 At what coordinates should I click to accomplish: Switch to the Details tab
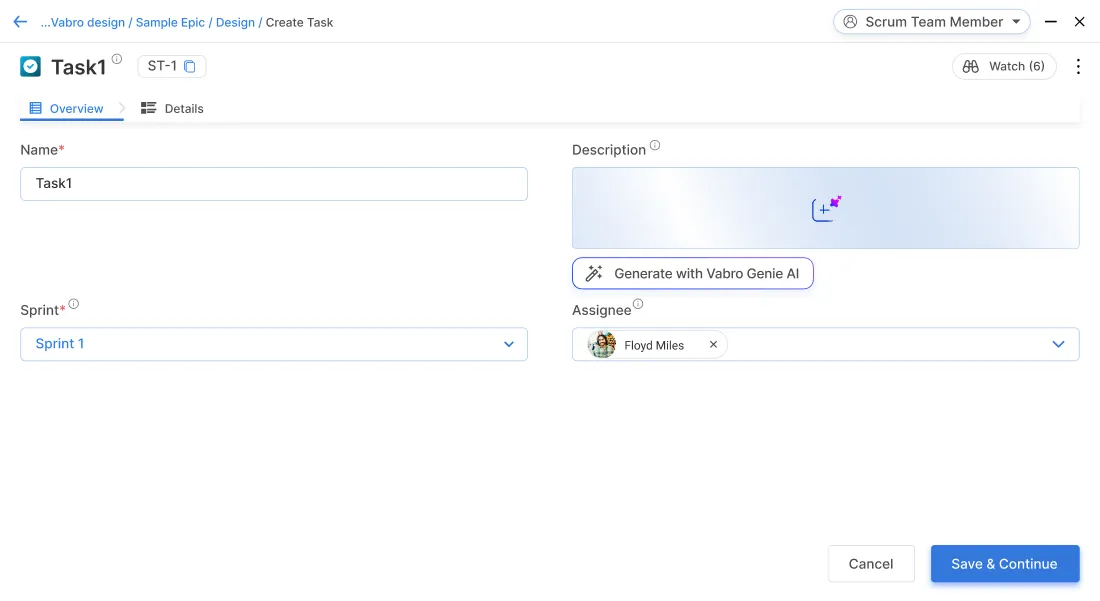point(173,109)
